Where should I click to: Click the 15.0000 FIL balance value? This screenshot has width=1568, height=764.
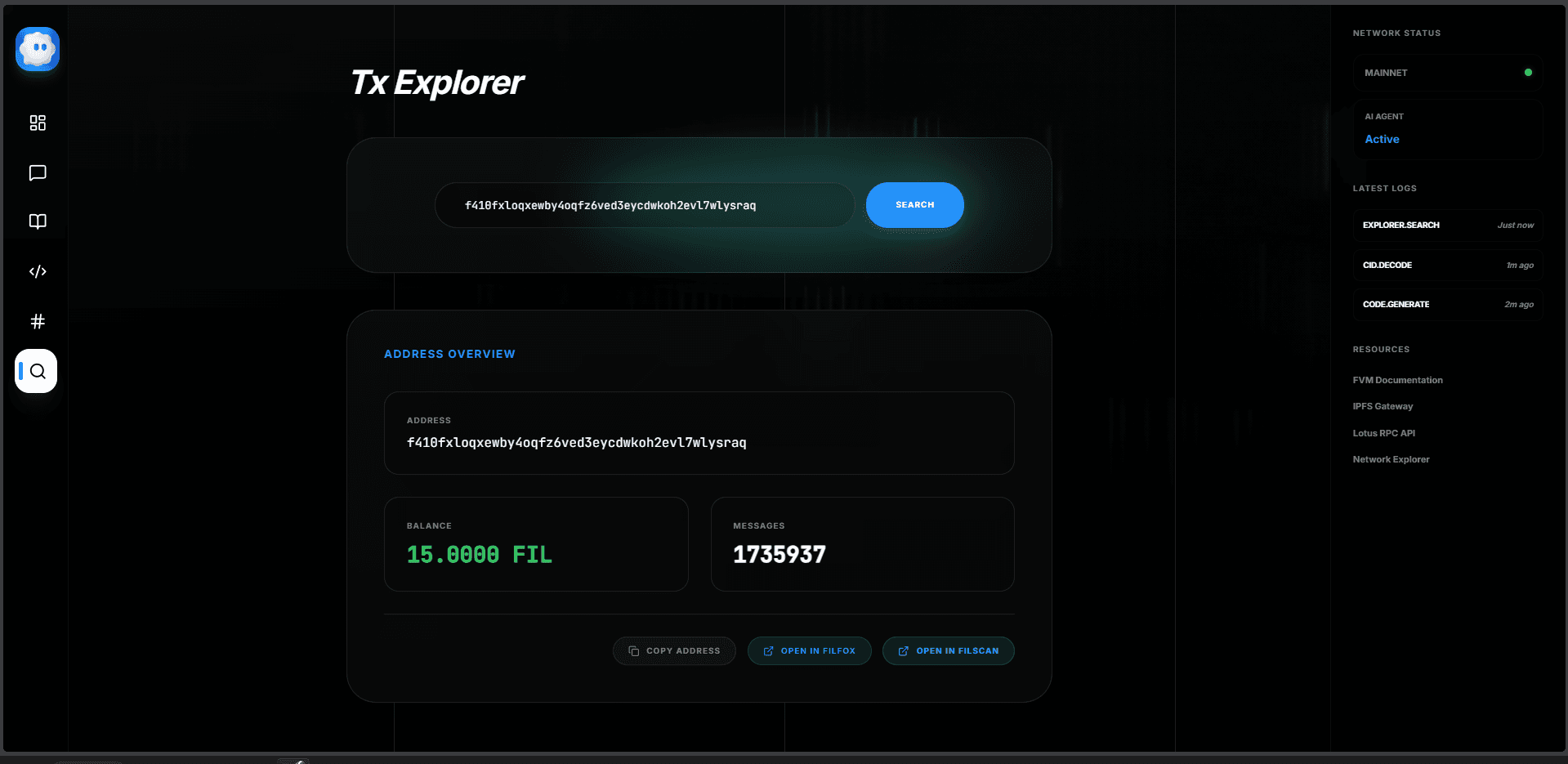pos(479,555)
